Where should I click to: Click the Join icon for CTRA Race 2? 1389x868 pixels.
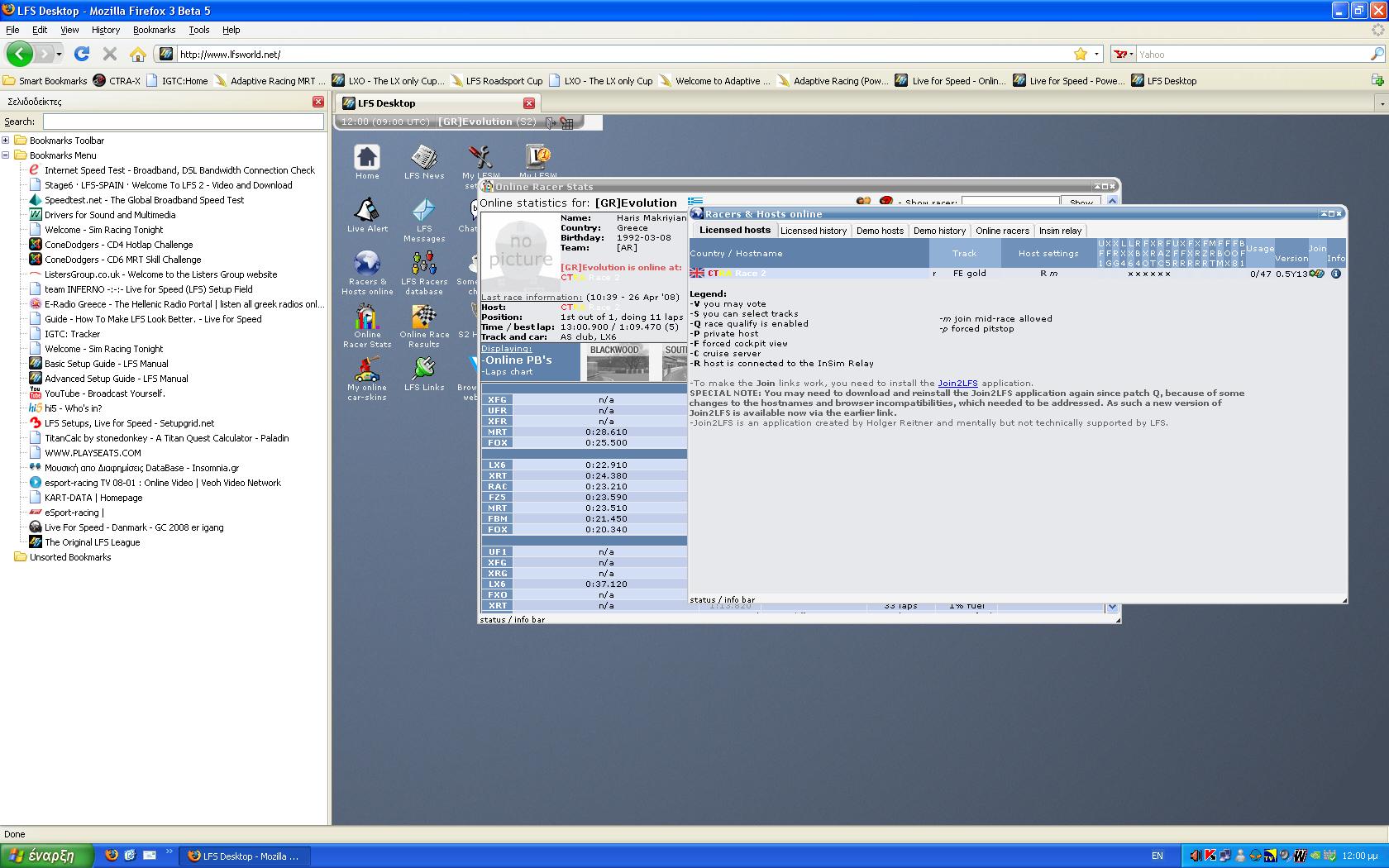(x=1317, y=274)
